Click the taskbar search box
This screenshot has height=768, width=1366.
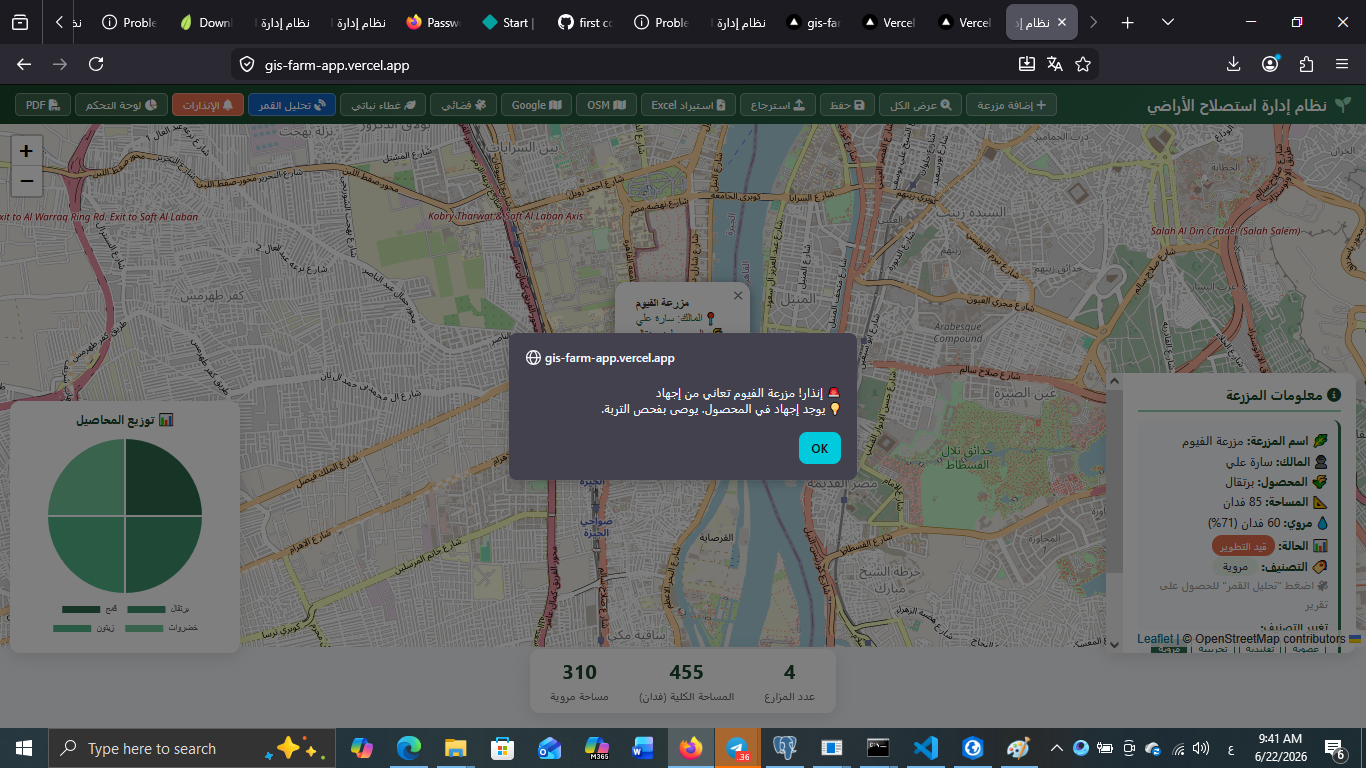[x=190, y=748]
